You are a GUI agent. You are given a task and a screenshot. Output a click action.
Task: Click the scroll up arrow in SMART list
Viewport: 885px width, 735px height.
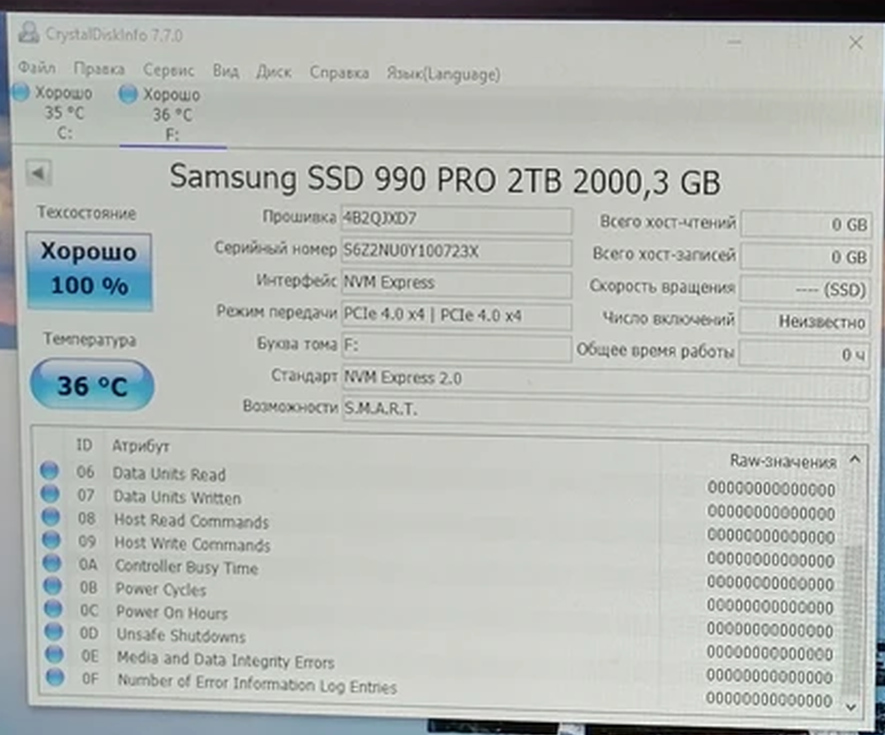[x=855, y=460]
